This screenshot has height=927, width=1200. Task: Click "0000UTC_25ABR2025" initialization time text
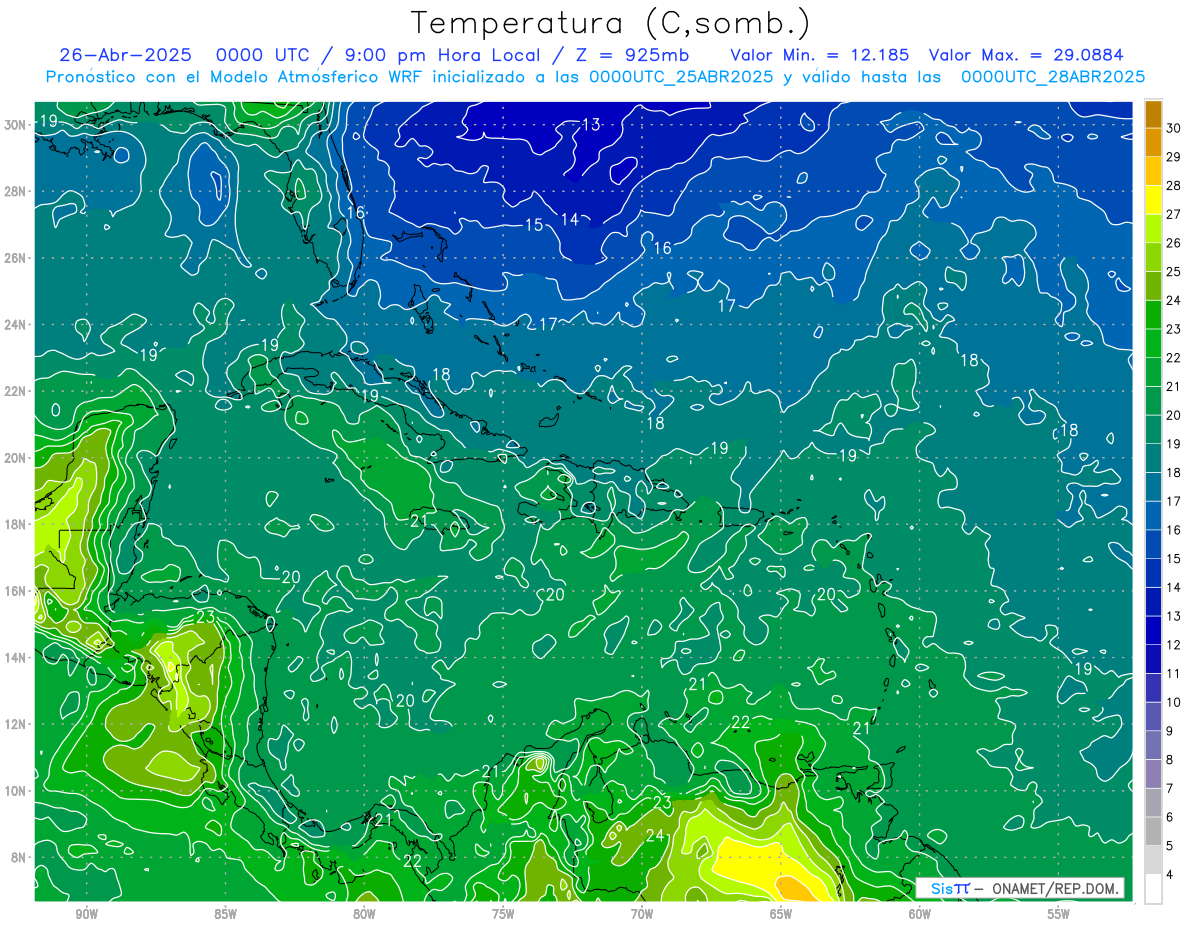pyautogui.click(x=681, y=77)
